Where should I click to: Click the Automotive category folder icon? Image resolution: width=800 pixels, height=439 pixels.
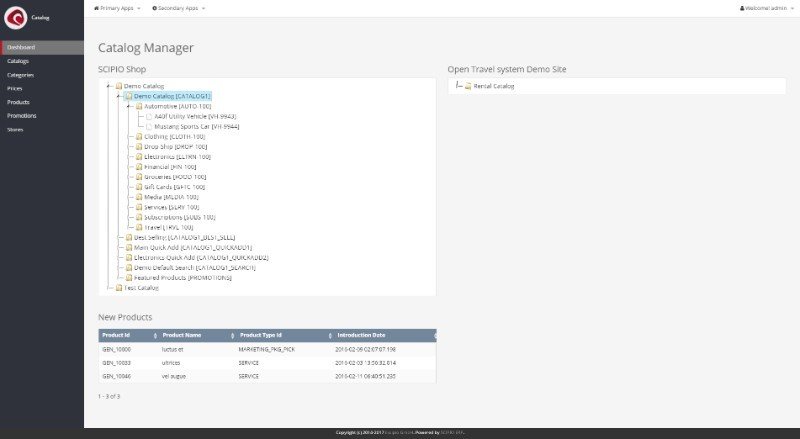point(139,106)
